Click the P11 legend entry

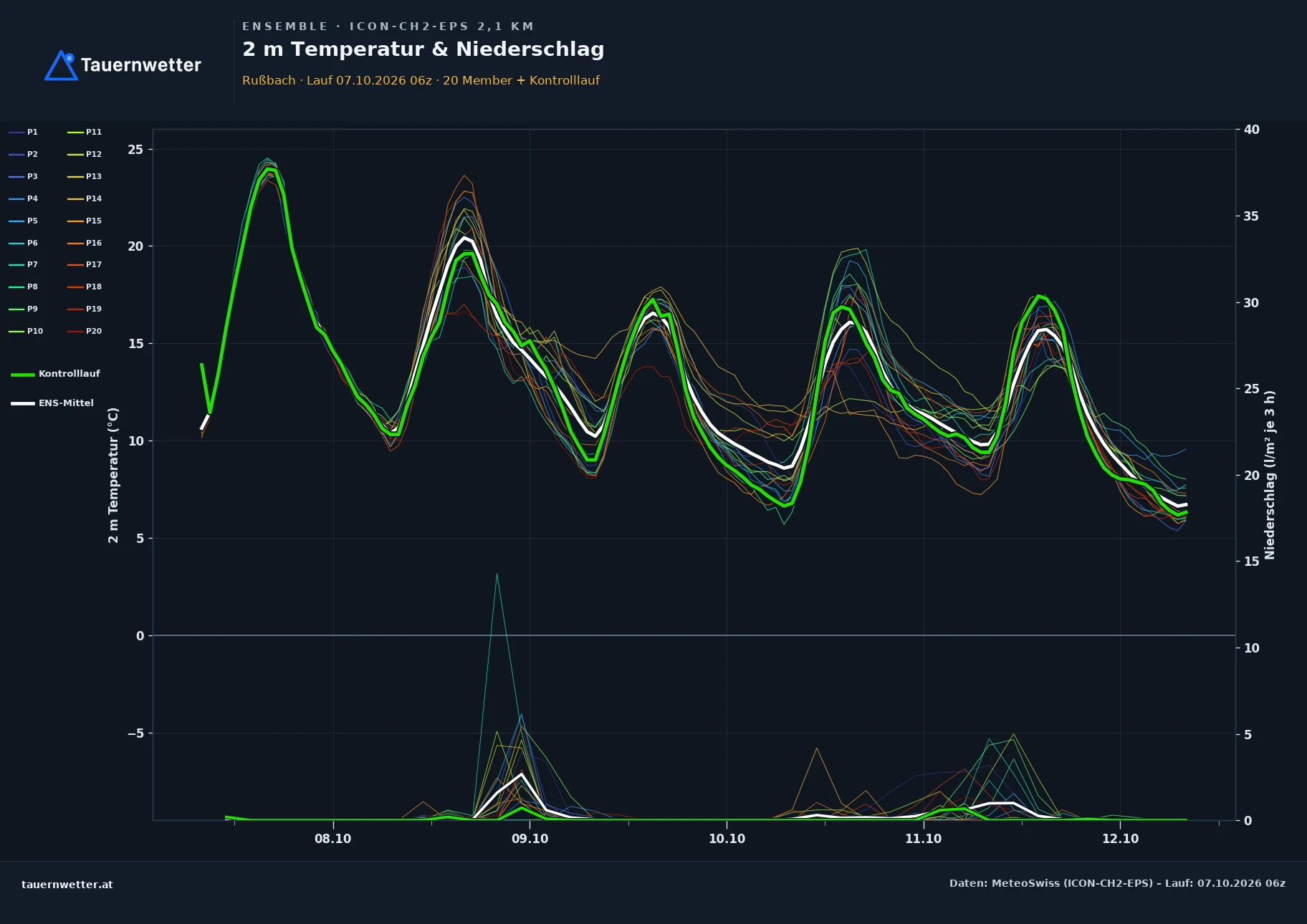click(x=85, y=132)
